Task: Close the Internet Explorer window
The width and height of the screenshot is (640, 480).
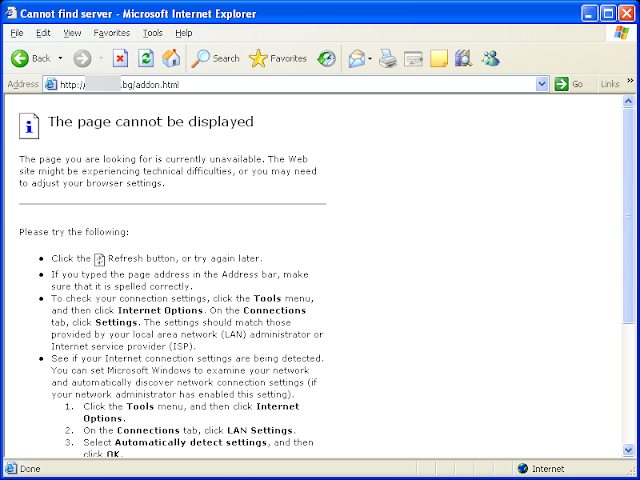Action: pos(627,14)
